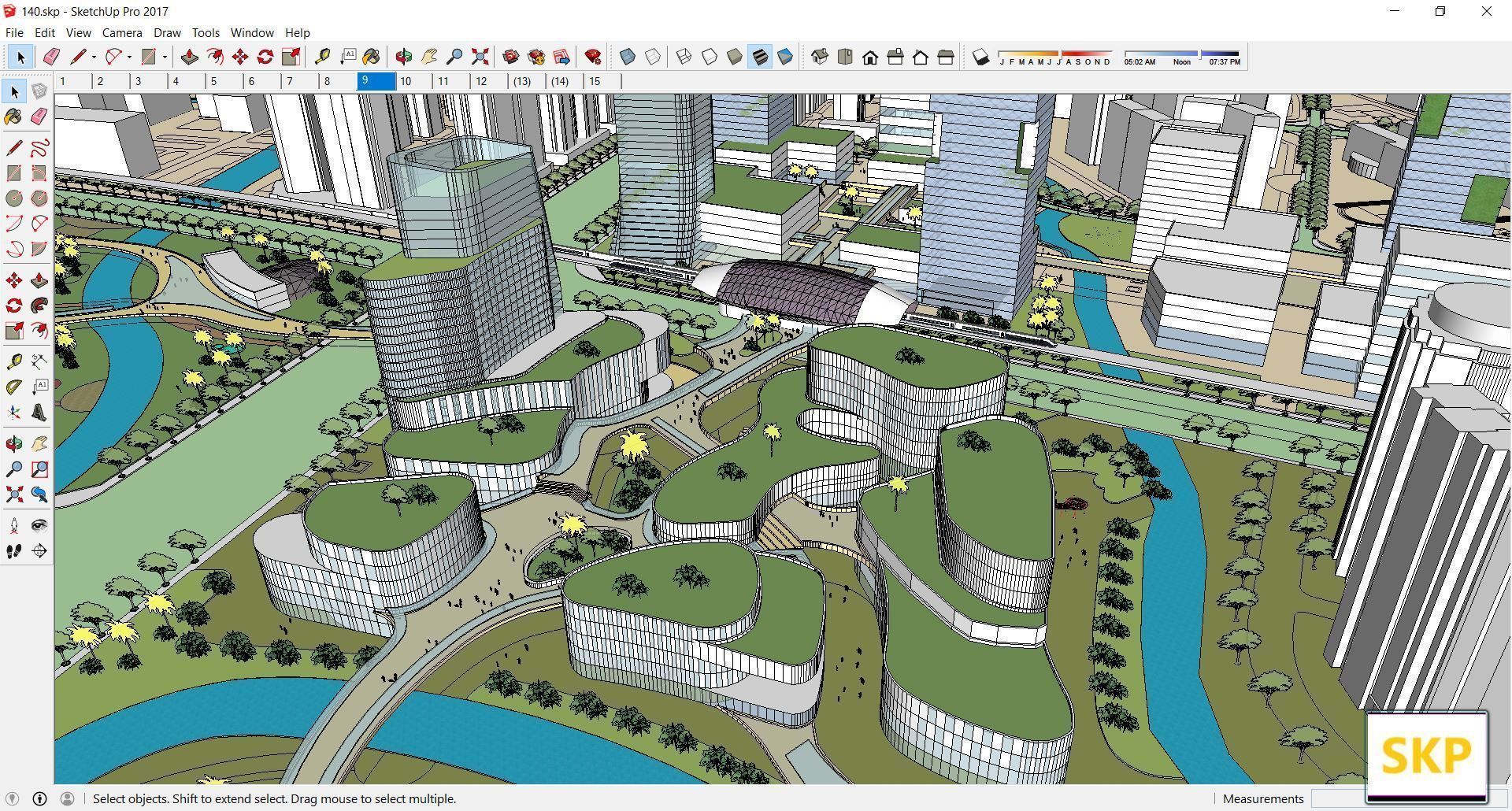Viewport: 1512px width, 811px height.
Task: Open the Window menu
Action: coord(252,32)
